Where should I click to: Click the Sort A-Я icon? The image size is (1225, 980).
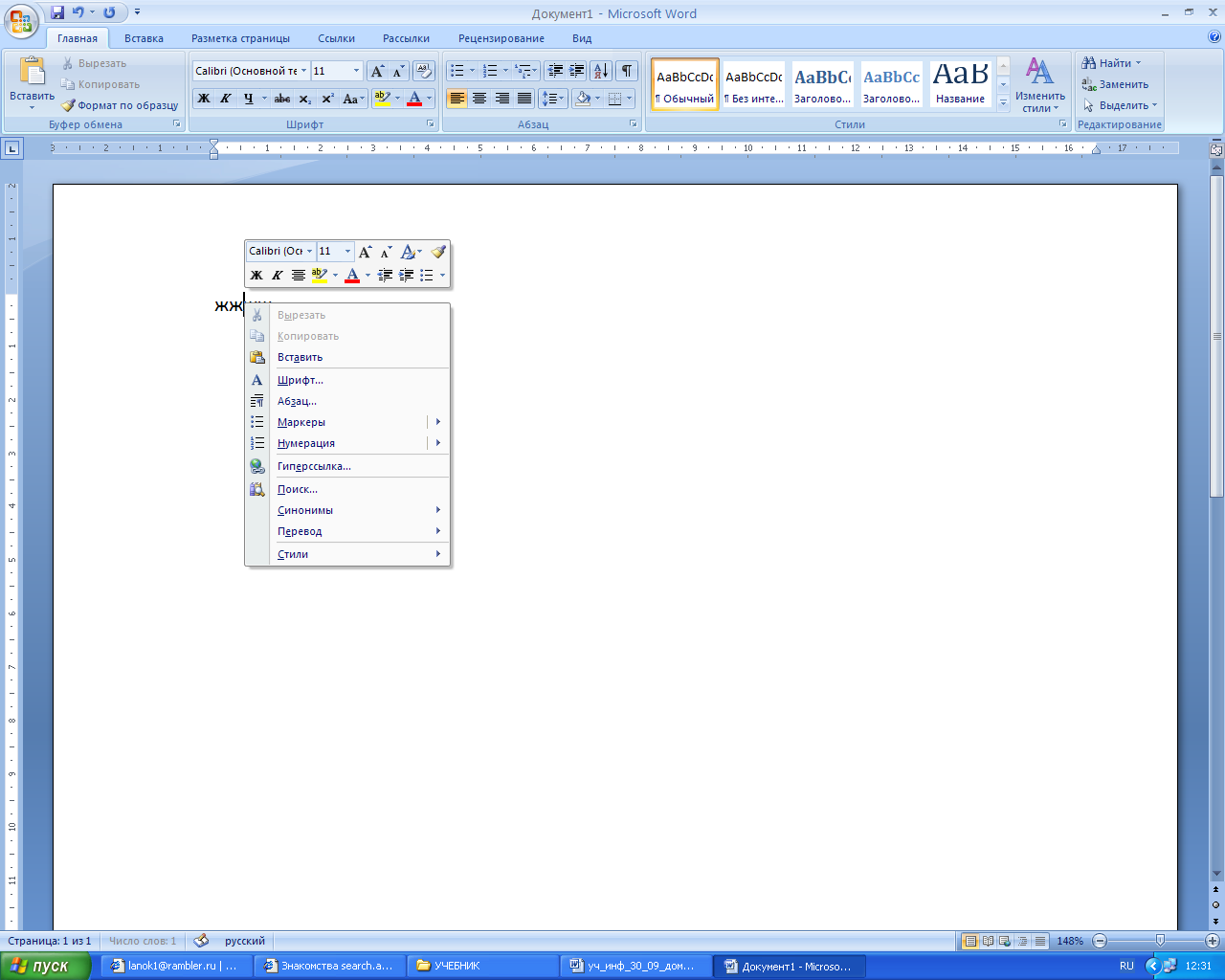(x=601, y=71)
